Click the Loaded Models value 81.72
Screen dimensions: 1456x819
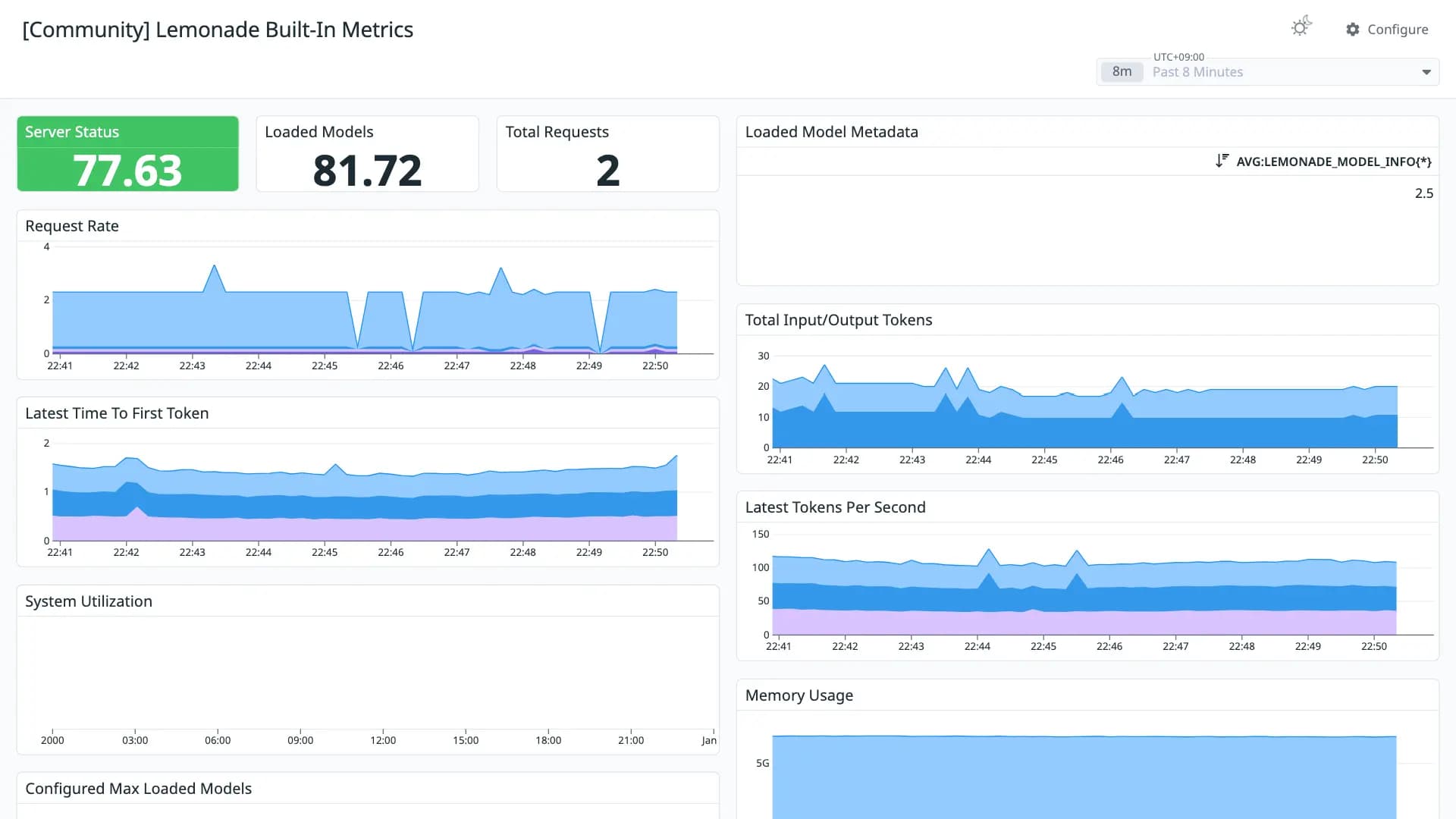point(367,171)
